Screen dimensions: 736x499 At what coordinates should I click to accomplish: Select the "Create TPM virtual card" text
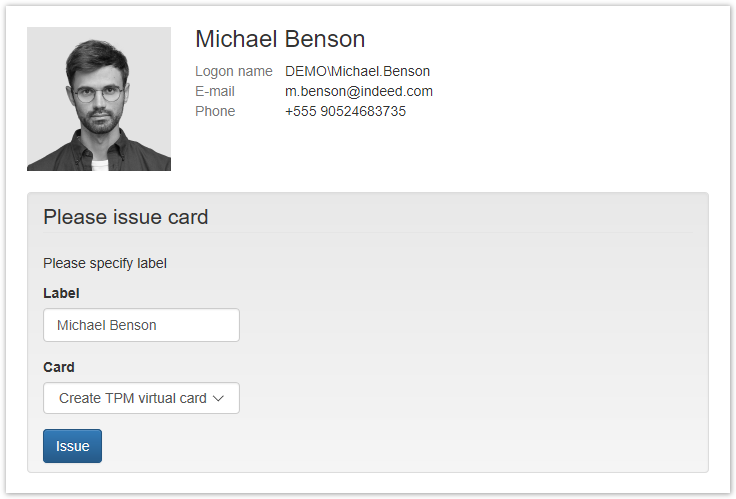pos(132,398)
